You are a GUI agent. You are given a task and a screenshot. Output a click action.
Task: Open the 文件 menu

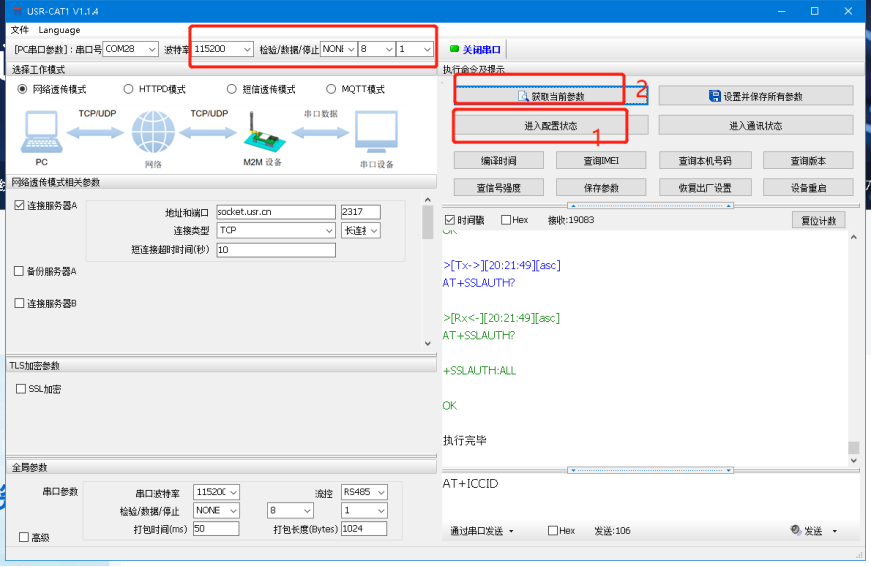[x=20, y=30]
